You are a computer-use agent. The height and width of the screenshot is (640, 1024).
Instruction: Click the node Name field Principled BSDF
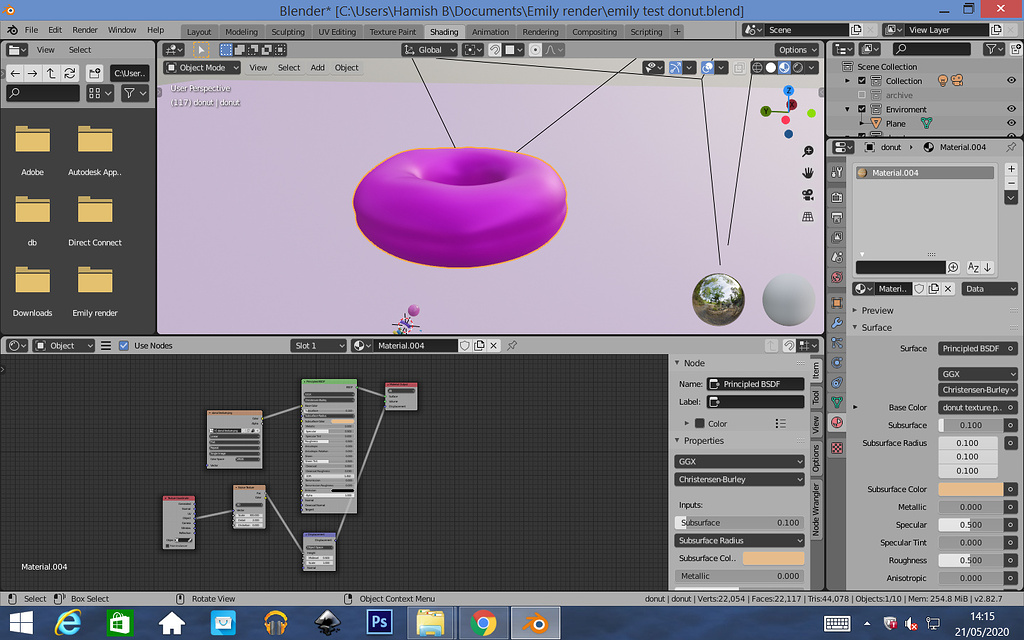(756, 384)
